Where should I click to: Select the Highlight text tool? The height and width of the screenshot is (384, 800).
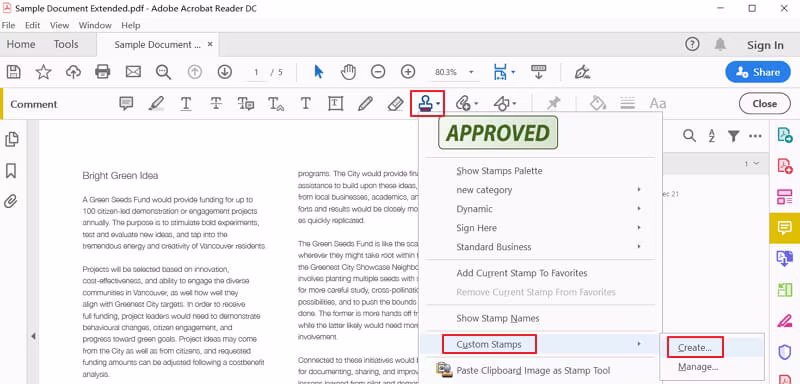click(x=156, y=104)
